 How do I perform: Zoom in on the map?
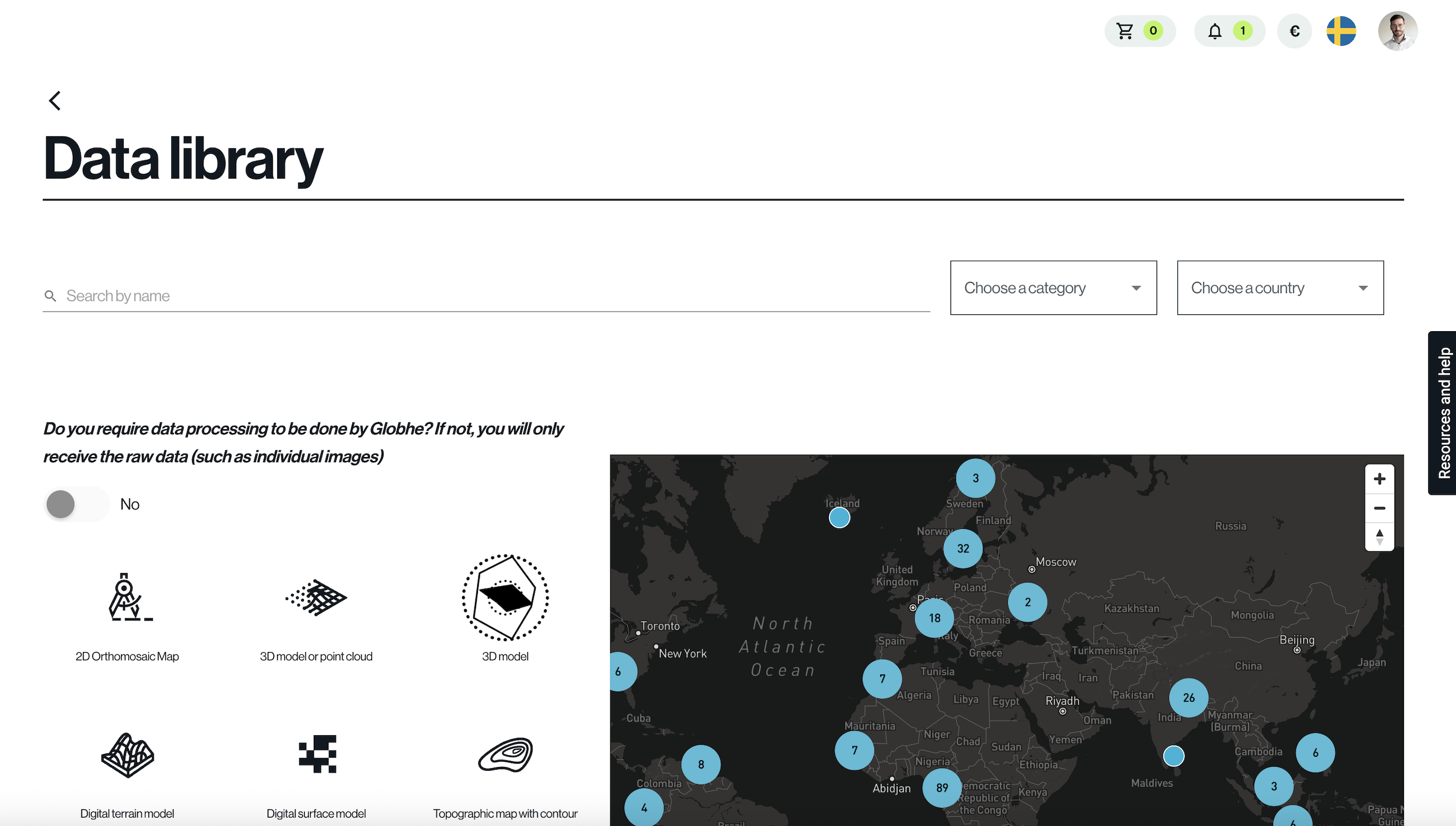(x=1379, y=479)
